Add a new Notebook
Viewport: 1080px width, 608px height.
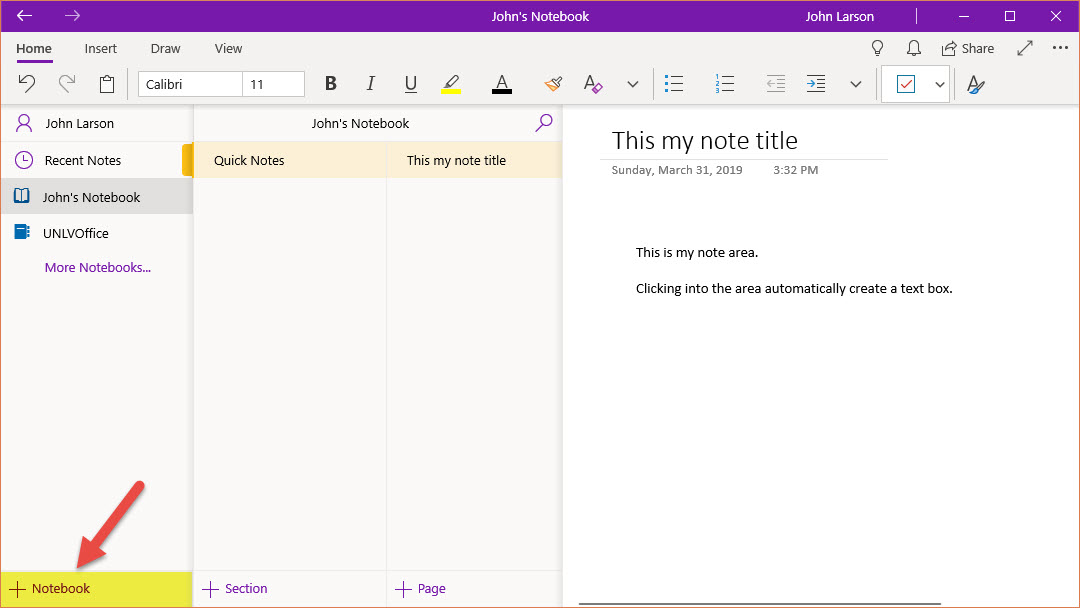(x=50, y=588)
